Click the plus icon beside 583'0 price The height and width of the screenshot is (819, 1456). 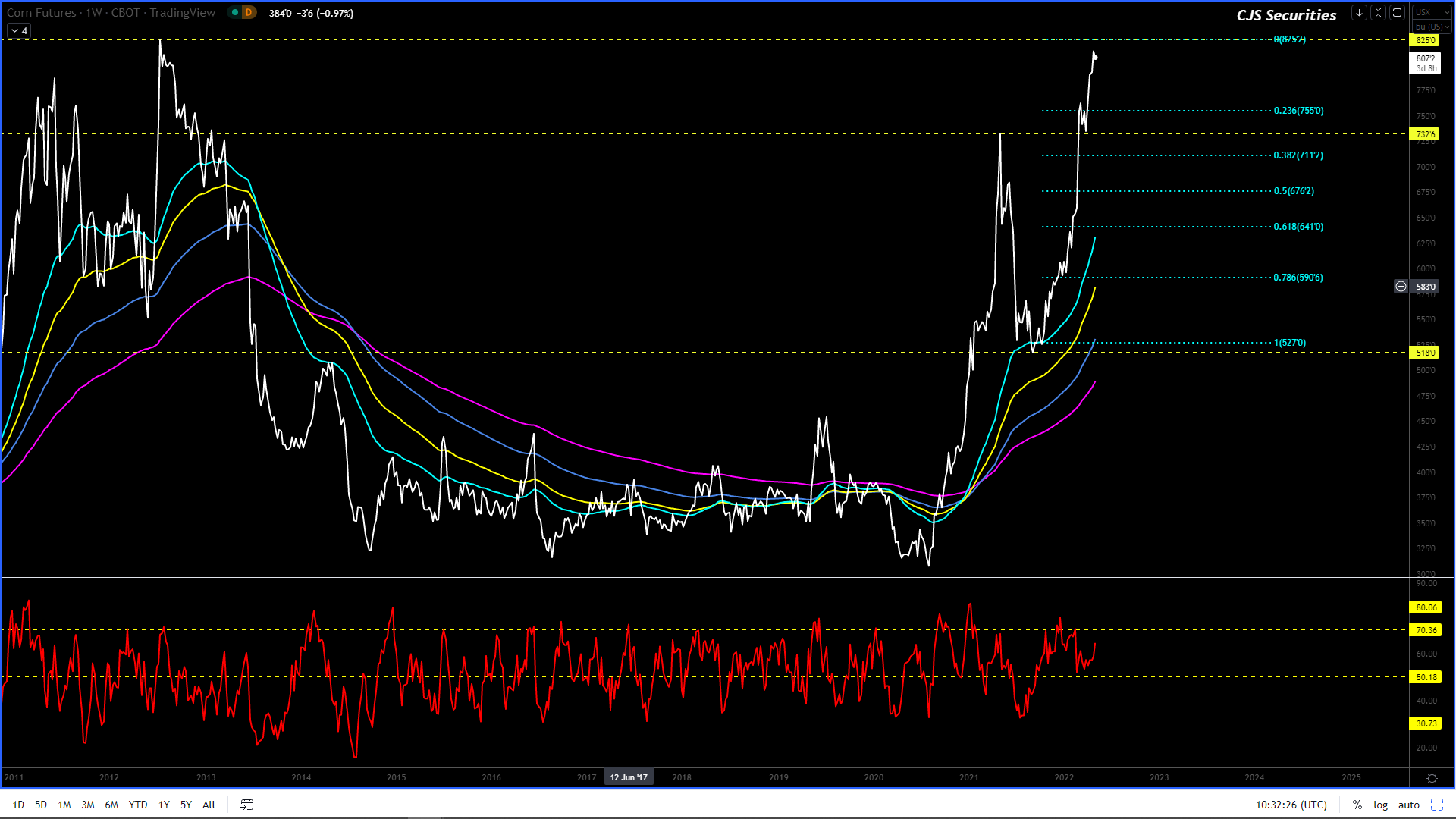pos(1401,287)
